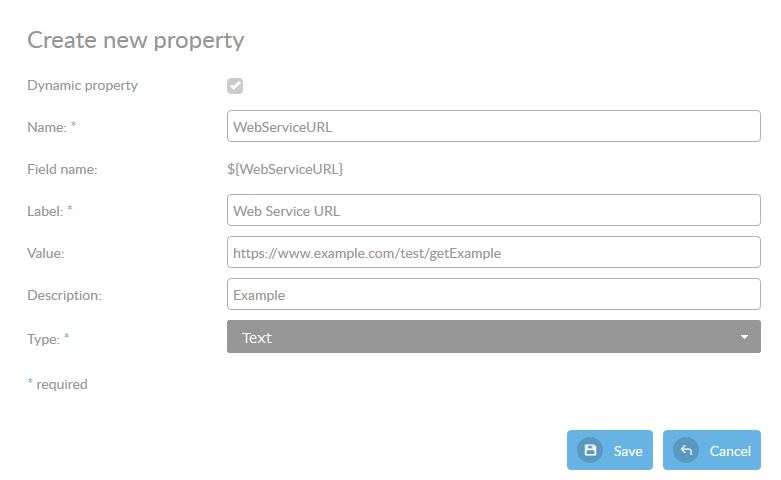Expand the Type dropdown arrow

coord(744,337)
